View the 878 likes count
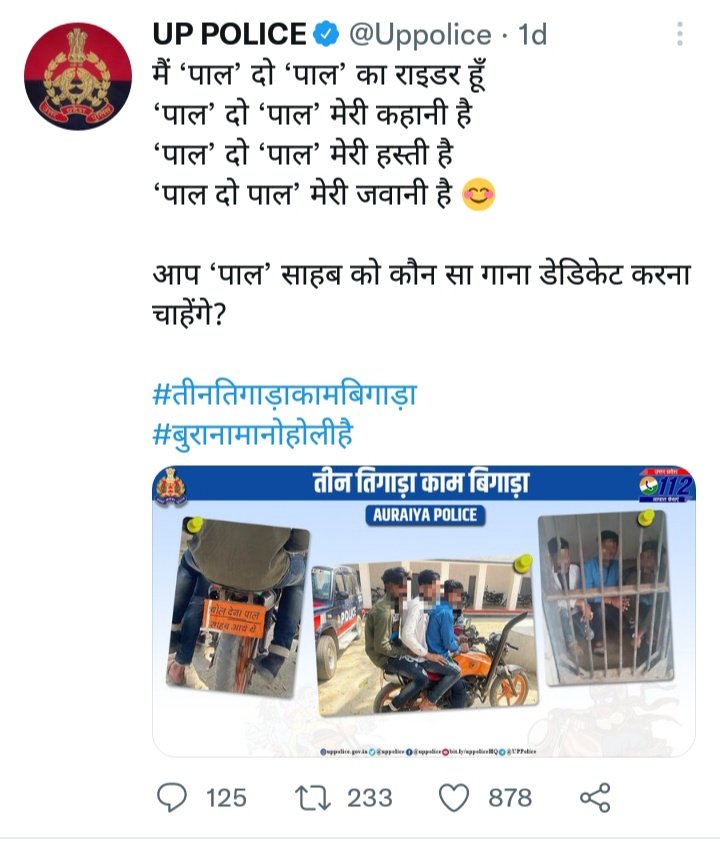Screen dimensions: 720x842 click(x=510, y=798)
